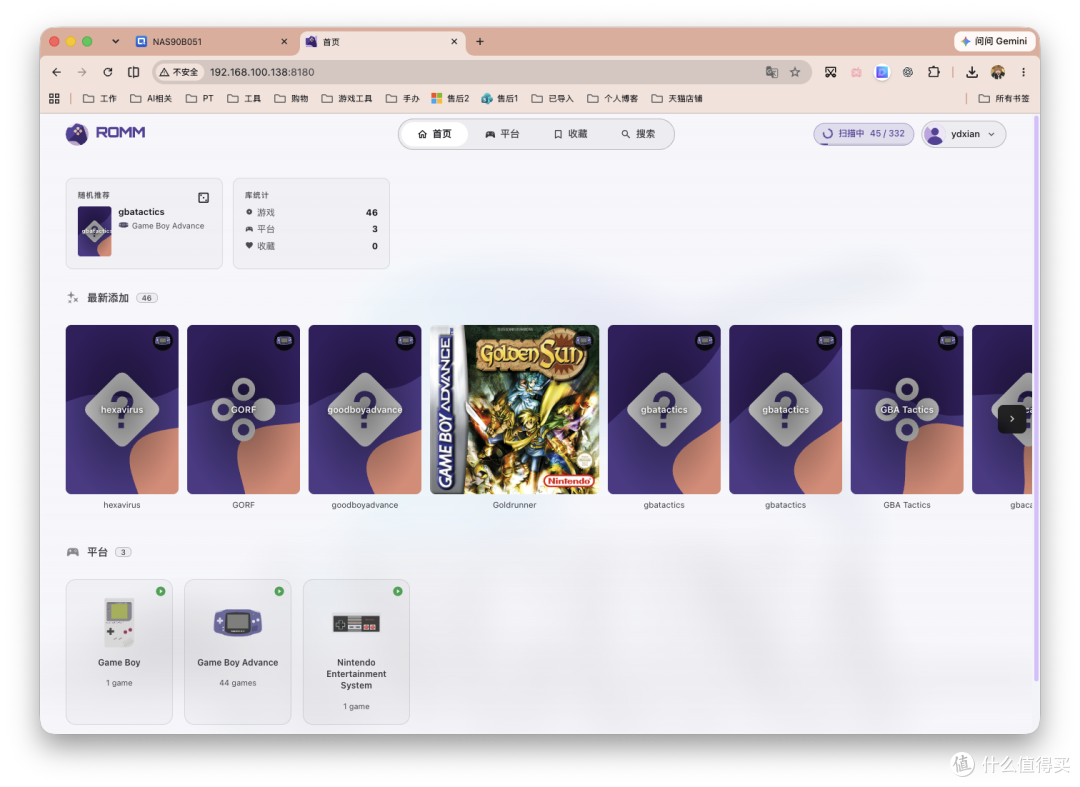Screen dimensions: 1080x787
Task: Click the 游戏 count row in statistics
Action: tap(311, 212)
